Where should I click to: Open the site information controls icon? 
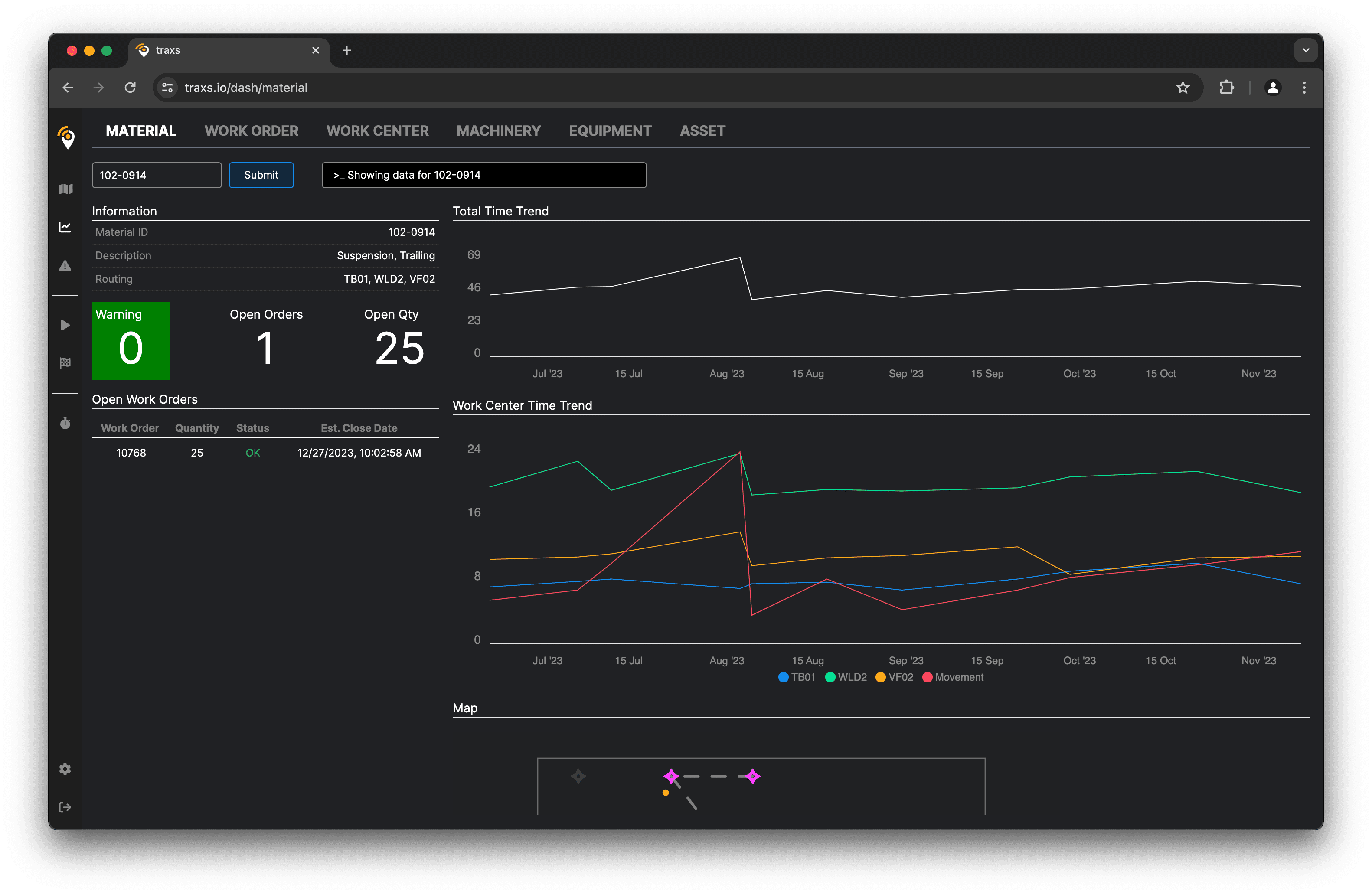pos(167,88)
